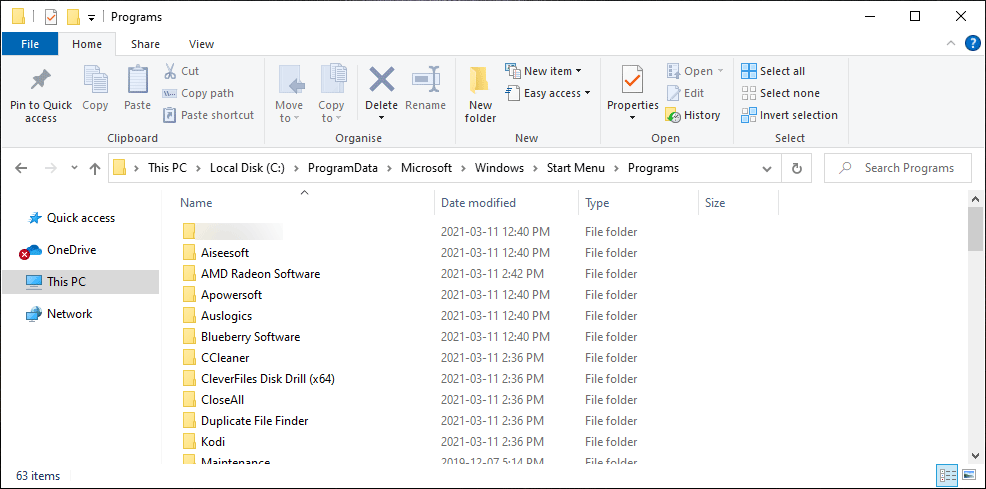Click the Properties checkmark icon
986x489 pixels.
(x=633, y=80)
